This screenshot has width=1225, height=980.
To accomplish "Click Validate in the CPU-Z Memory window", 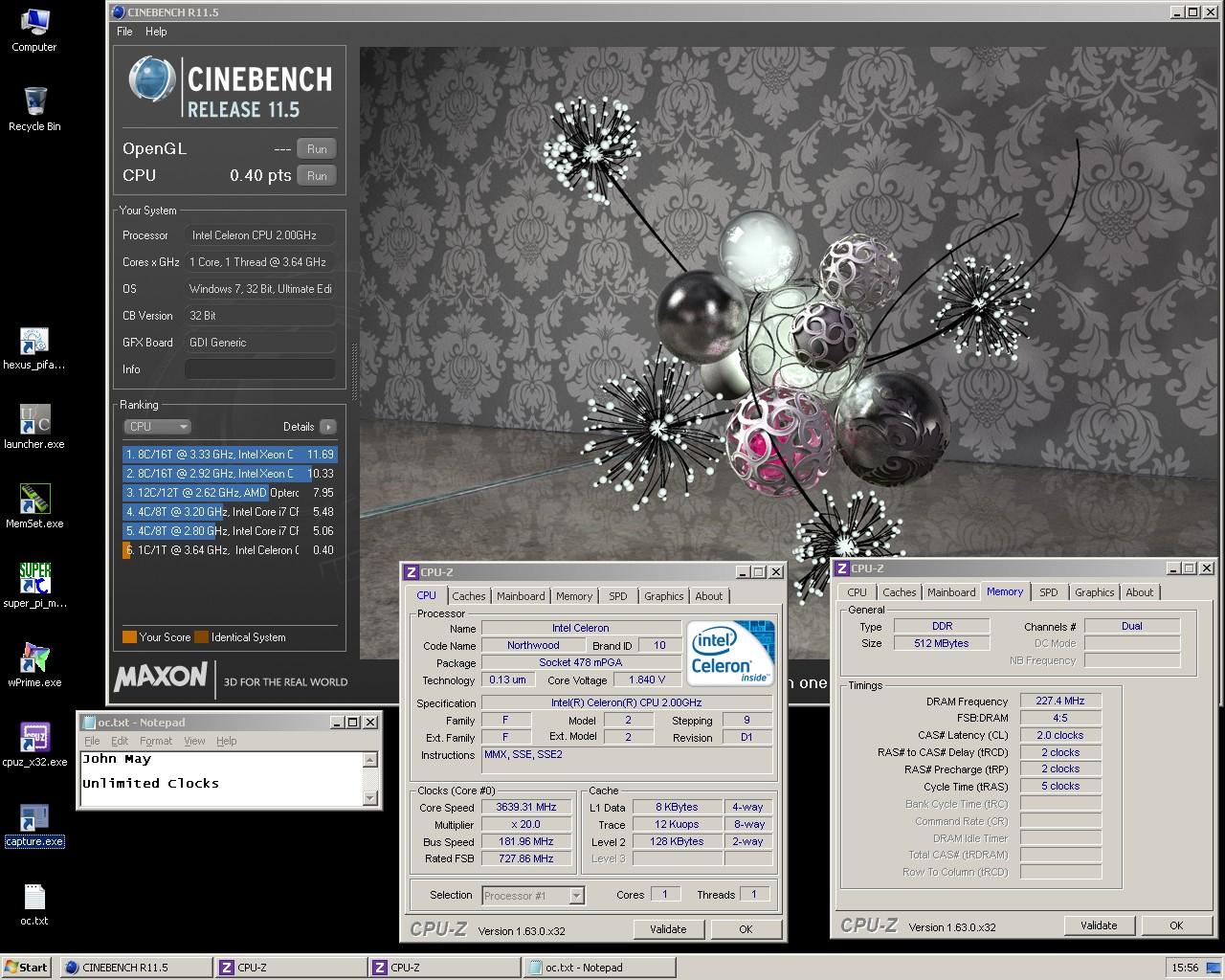I will 1099,925.
